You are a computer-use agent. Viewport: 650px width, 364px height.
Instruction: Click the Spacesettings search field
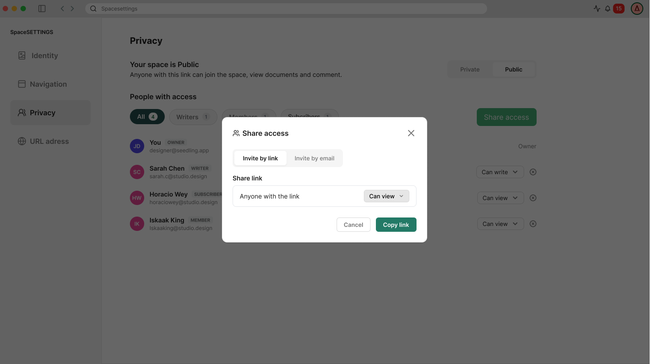[x=286, y=8]
